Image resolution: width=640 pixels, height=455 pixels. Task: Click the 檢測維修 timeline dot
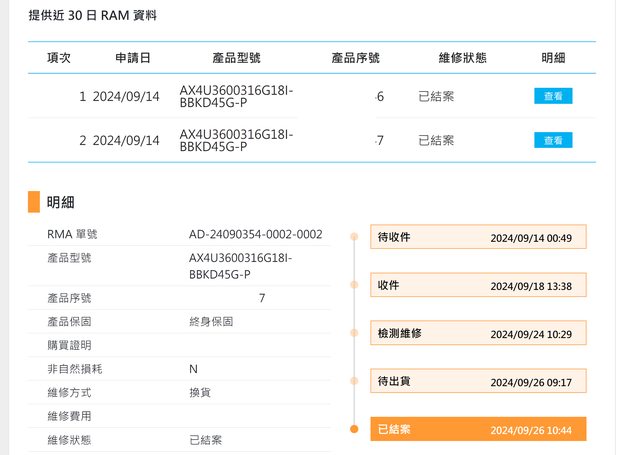354,333
